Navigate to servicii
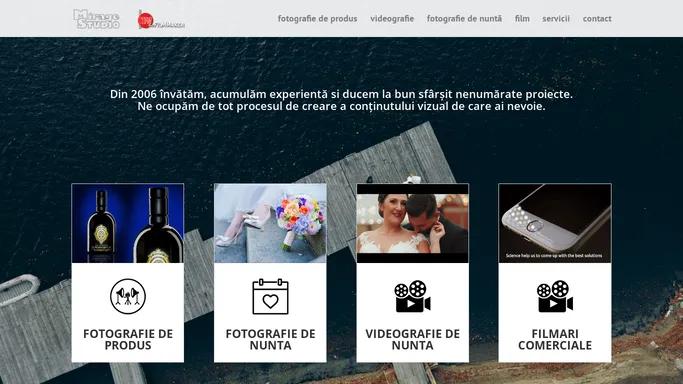 [556, 19]
